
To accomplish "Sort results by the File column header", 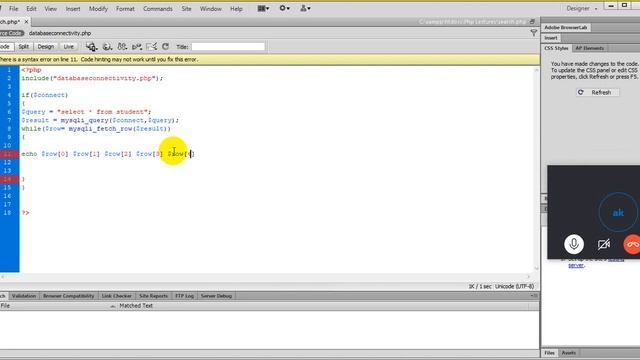I will coord(57,306).
